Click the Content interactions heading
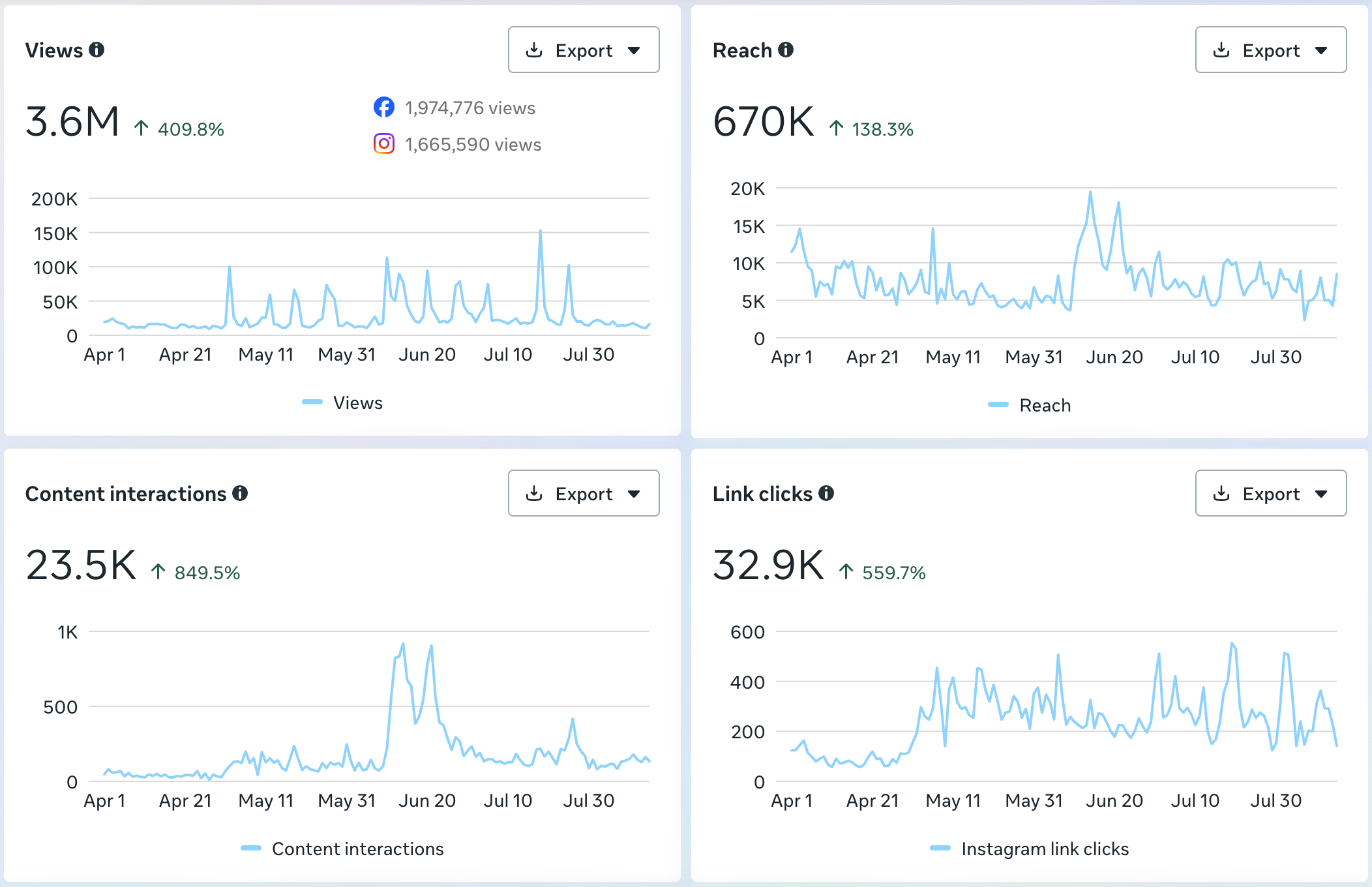The image size is (1372, 887). tap(126, 494)
